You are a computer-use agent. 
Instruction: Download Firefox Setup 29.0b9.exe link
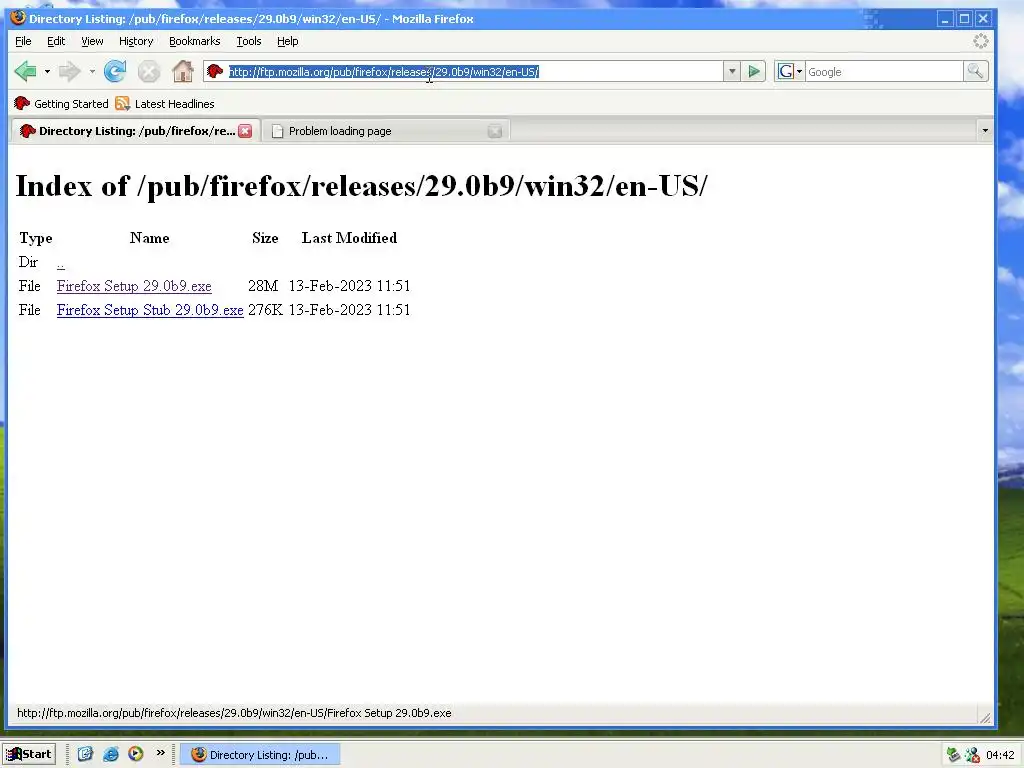point(134,286)
